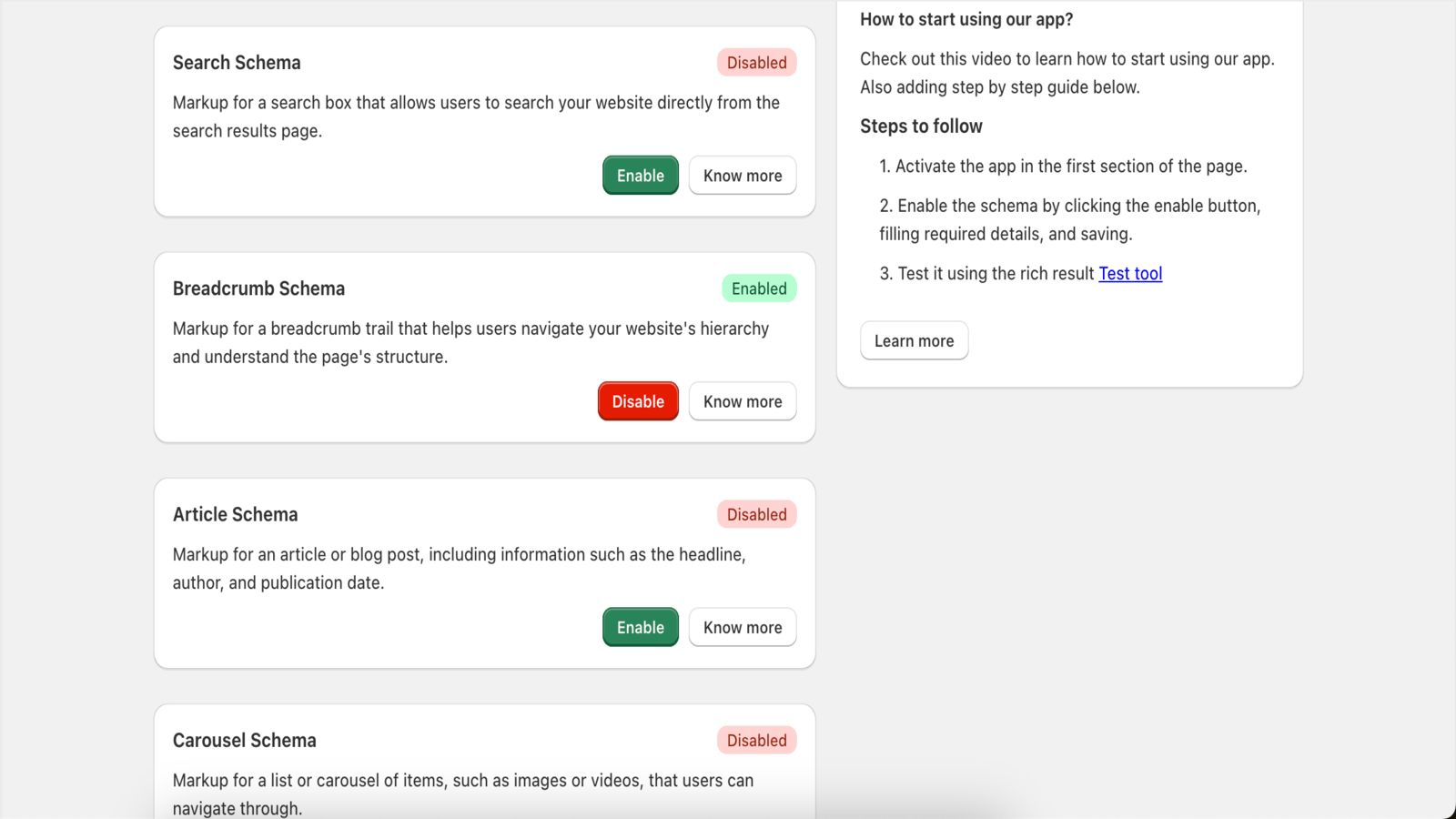Click the Article Schema Disabled badge
The image size is (1456, 819).
[756, 514]
